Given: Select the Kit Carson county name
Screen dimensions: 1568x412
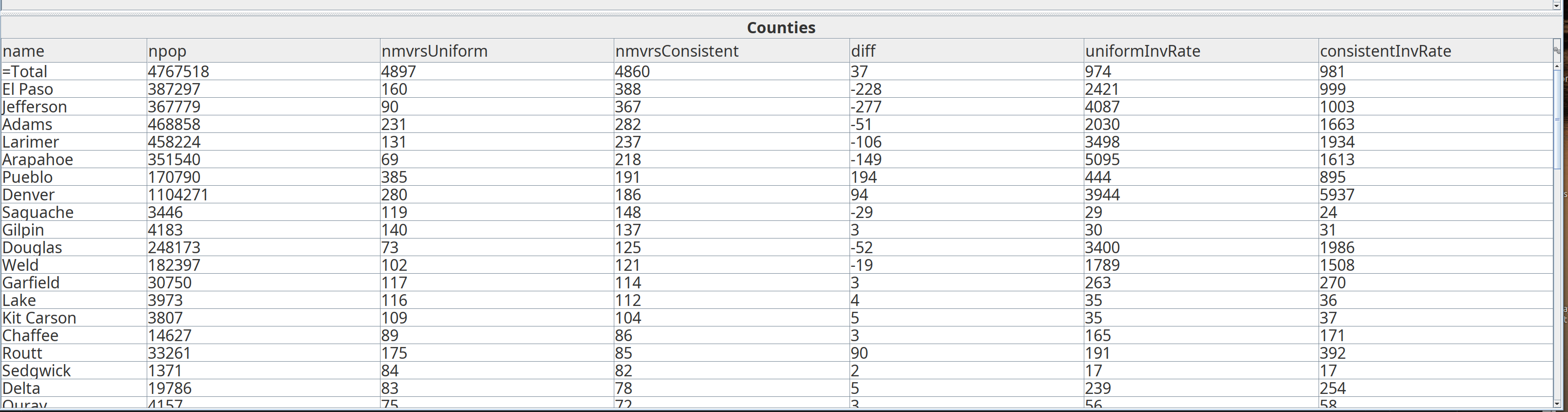Looking at the screenshot, I should coord(74,319).
